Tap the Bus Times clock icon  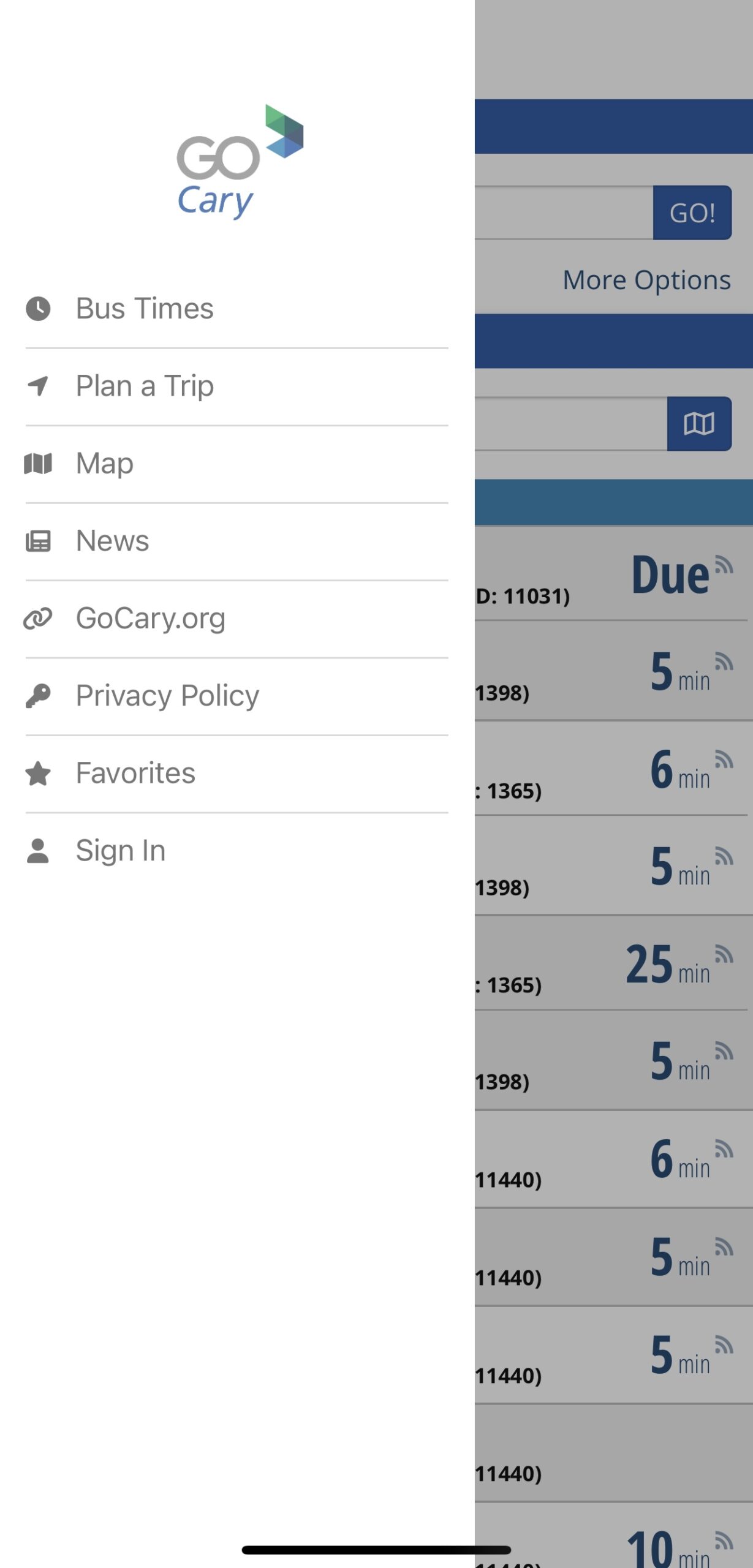point(38,309)
